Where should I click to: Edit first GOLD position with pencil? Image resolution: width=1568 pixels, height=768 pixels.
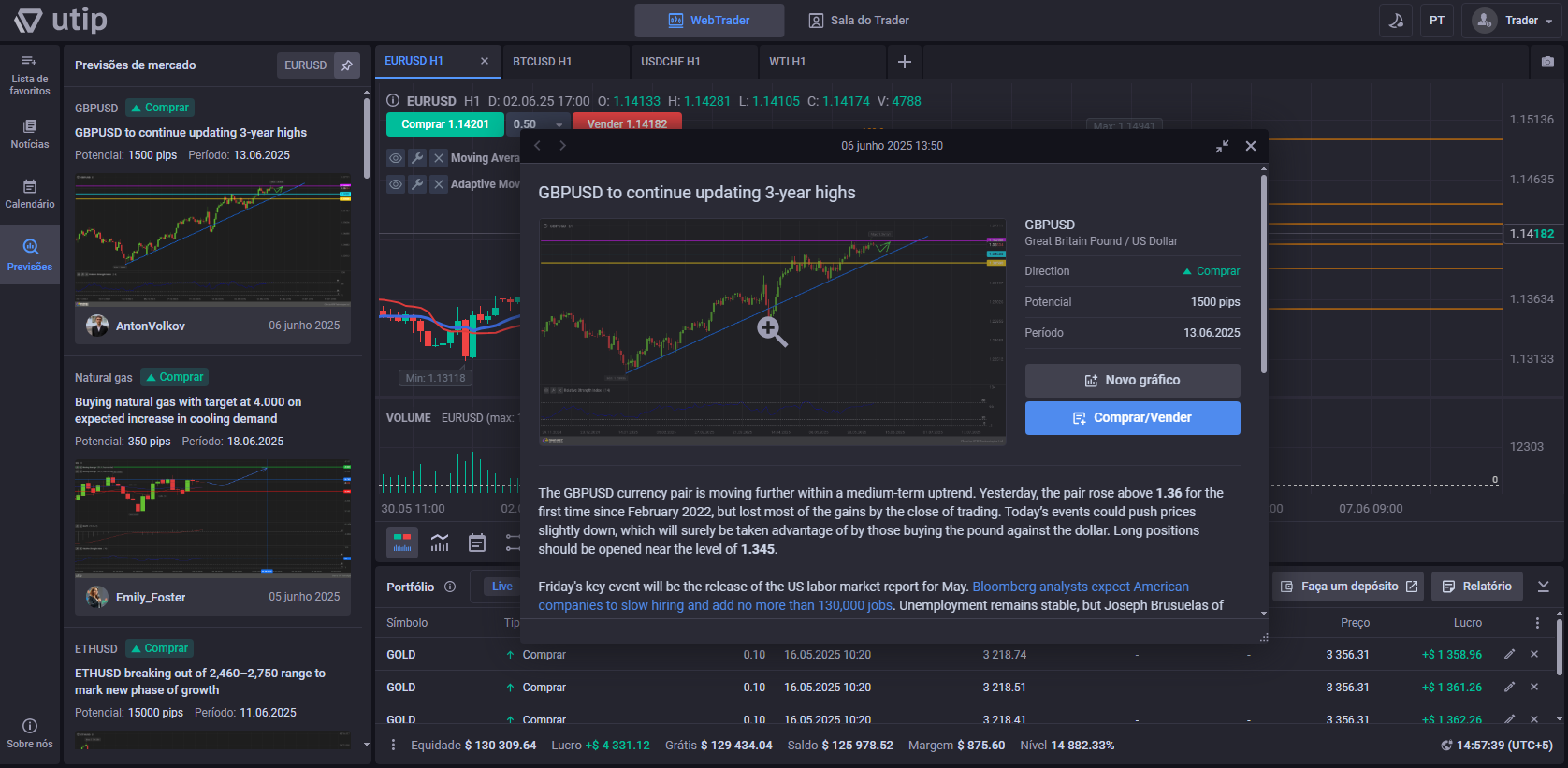[1509, 655]
